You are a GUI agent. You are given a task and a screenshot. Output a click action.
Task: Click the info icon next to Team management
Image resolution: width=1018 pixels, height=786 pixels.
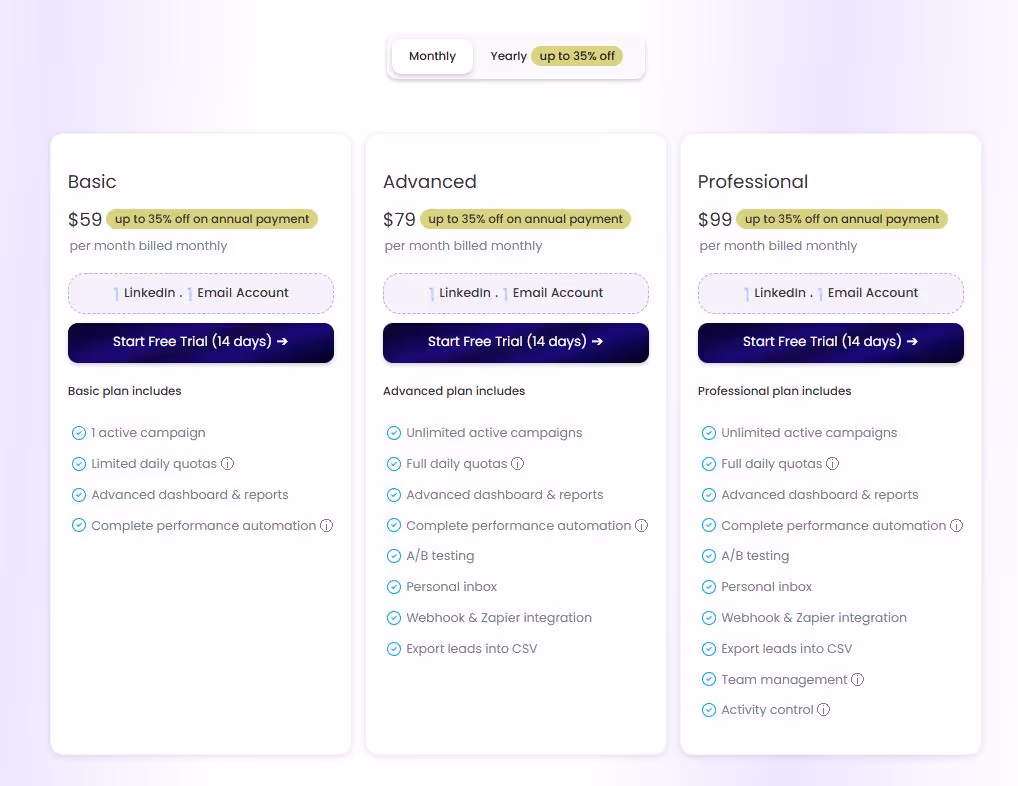(857, 679)
